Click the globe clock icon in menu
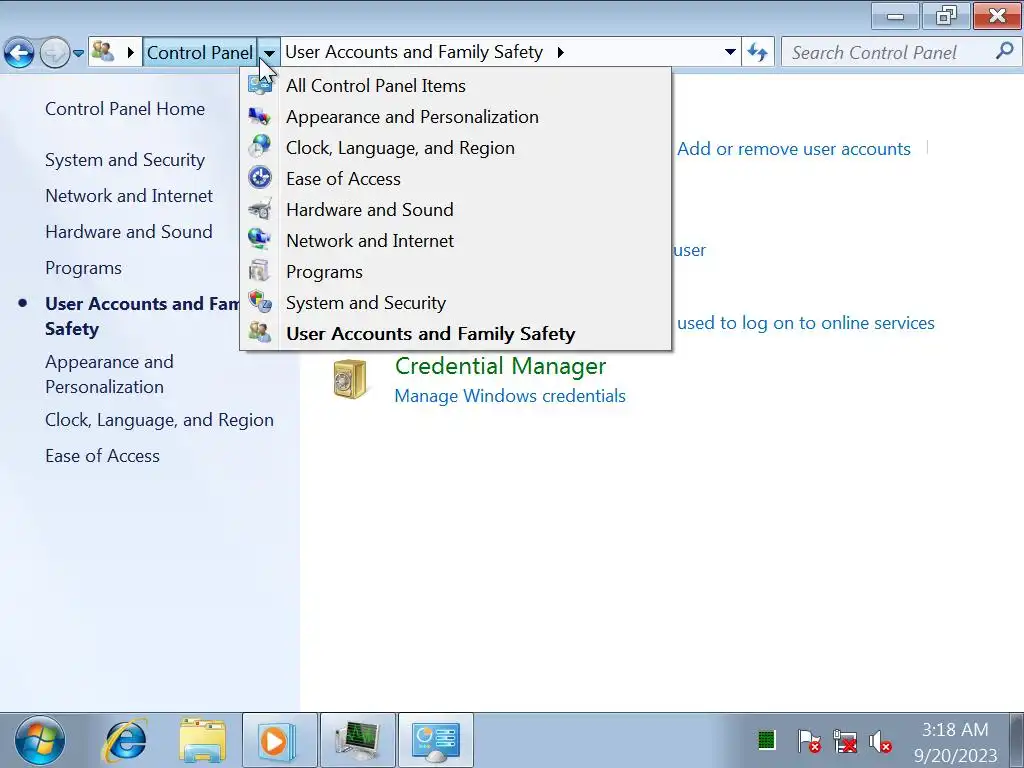 260,146
